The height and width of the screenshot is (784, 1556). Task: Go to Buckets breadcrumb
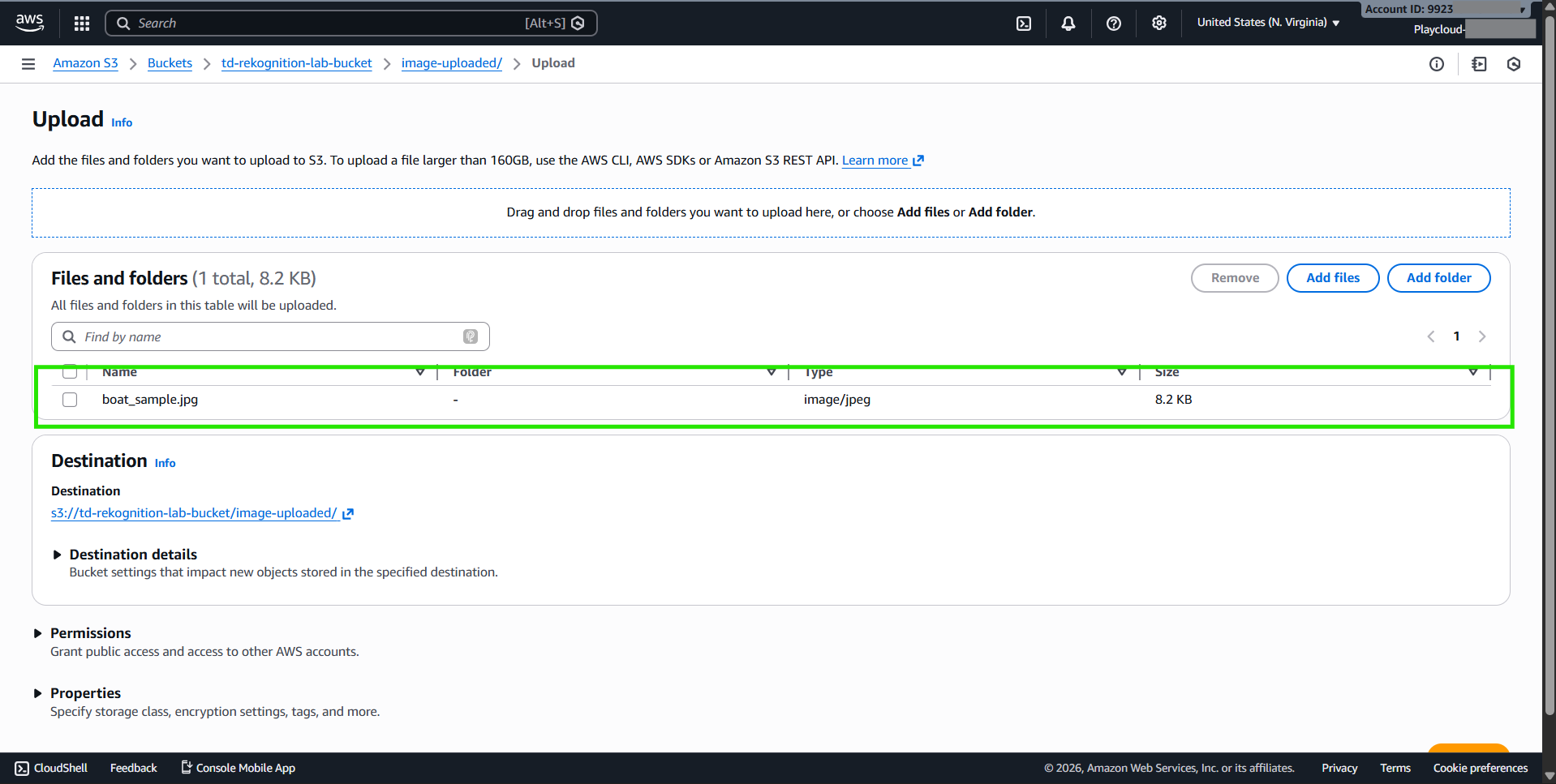(x=170, y=63)
